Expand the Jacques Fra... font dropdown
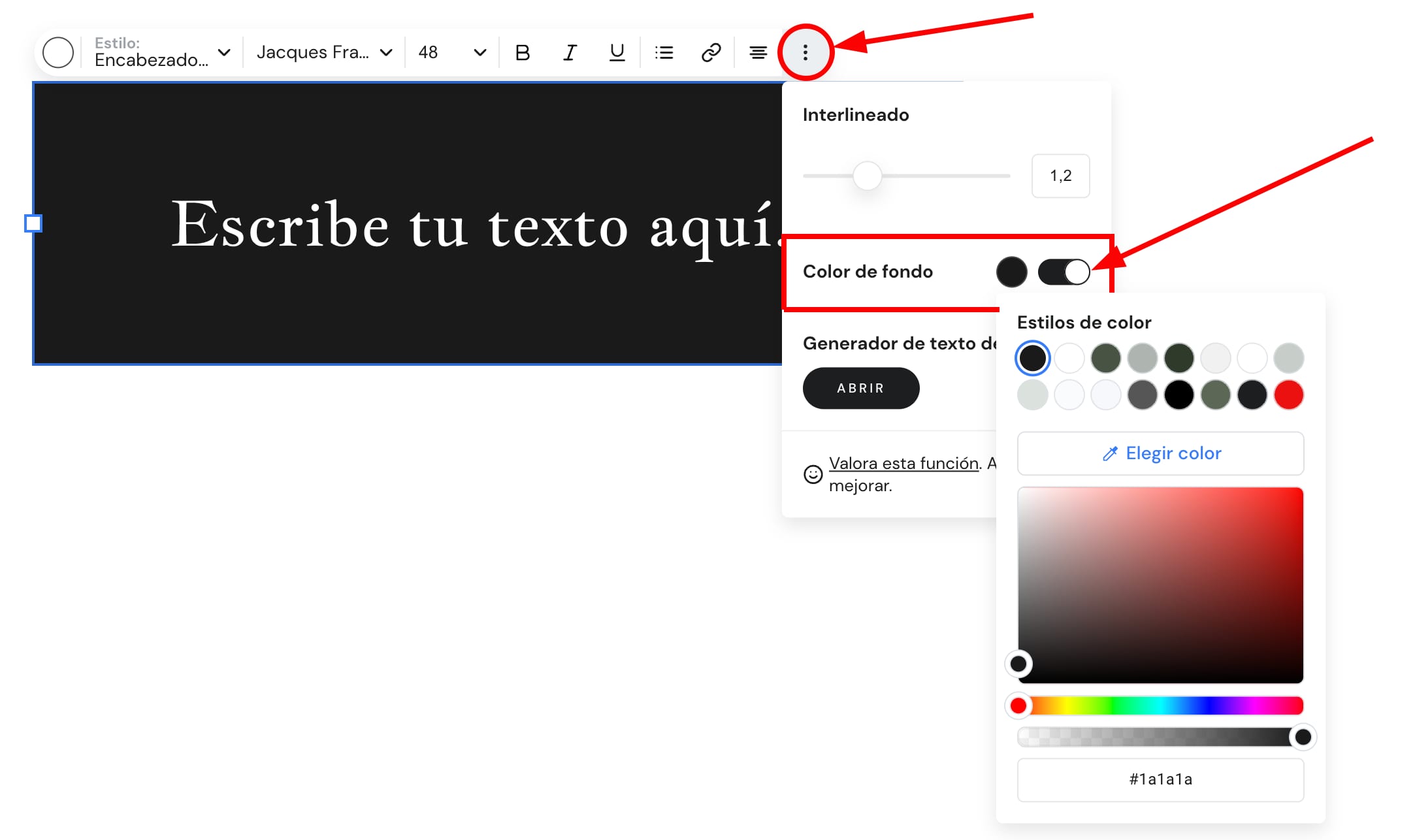 324,52
